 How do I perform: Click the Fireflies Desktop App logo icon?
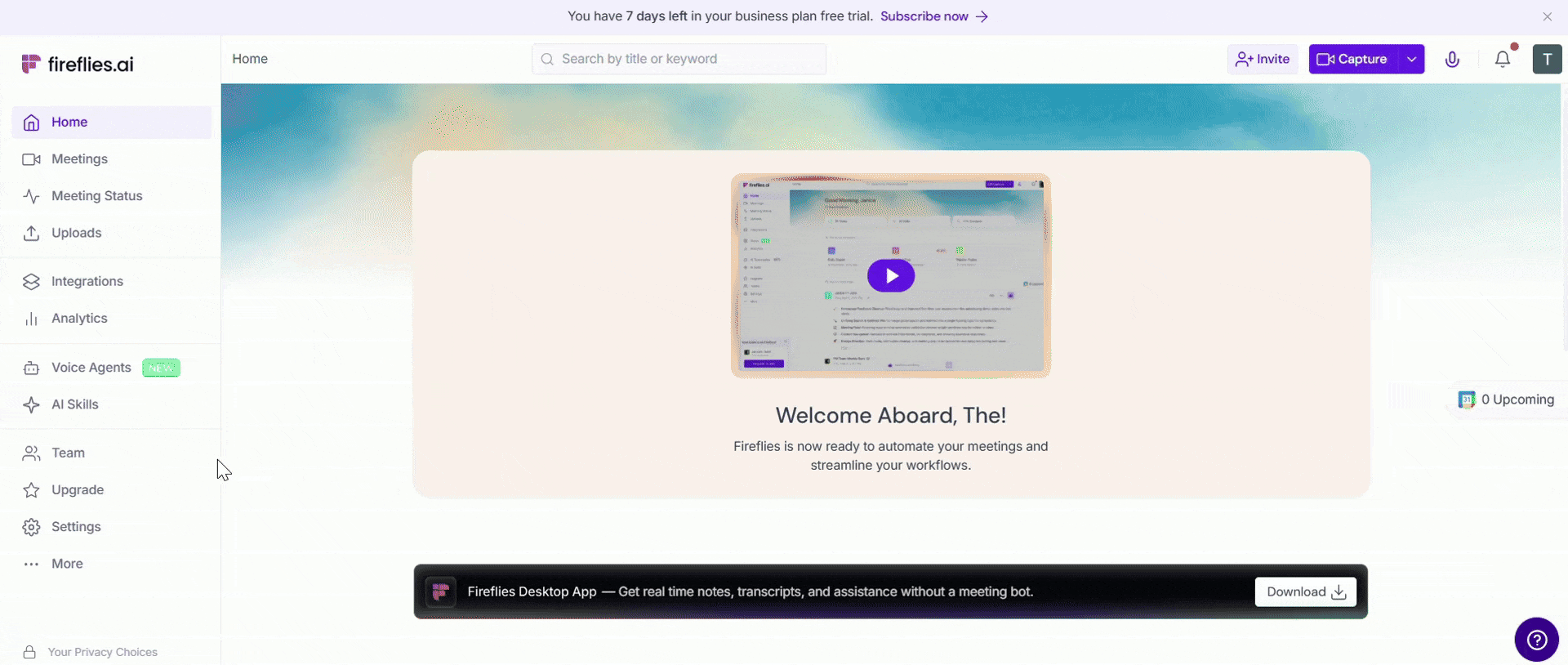pyautogui.click(x=441, y=591)
